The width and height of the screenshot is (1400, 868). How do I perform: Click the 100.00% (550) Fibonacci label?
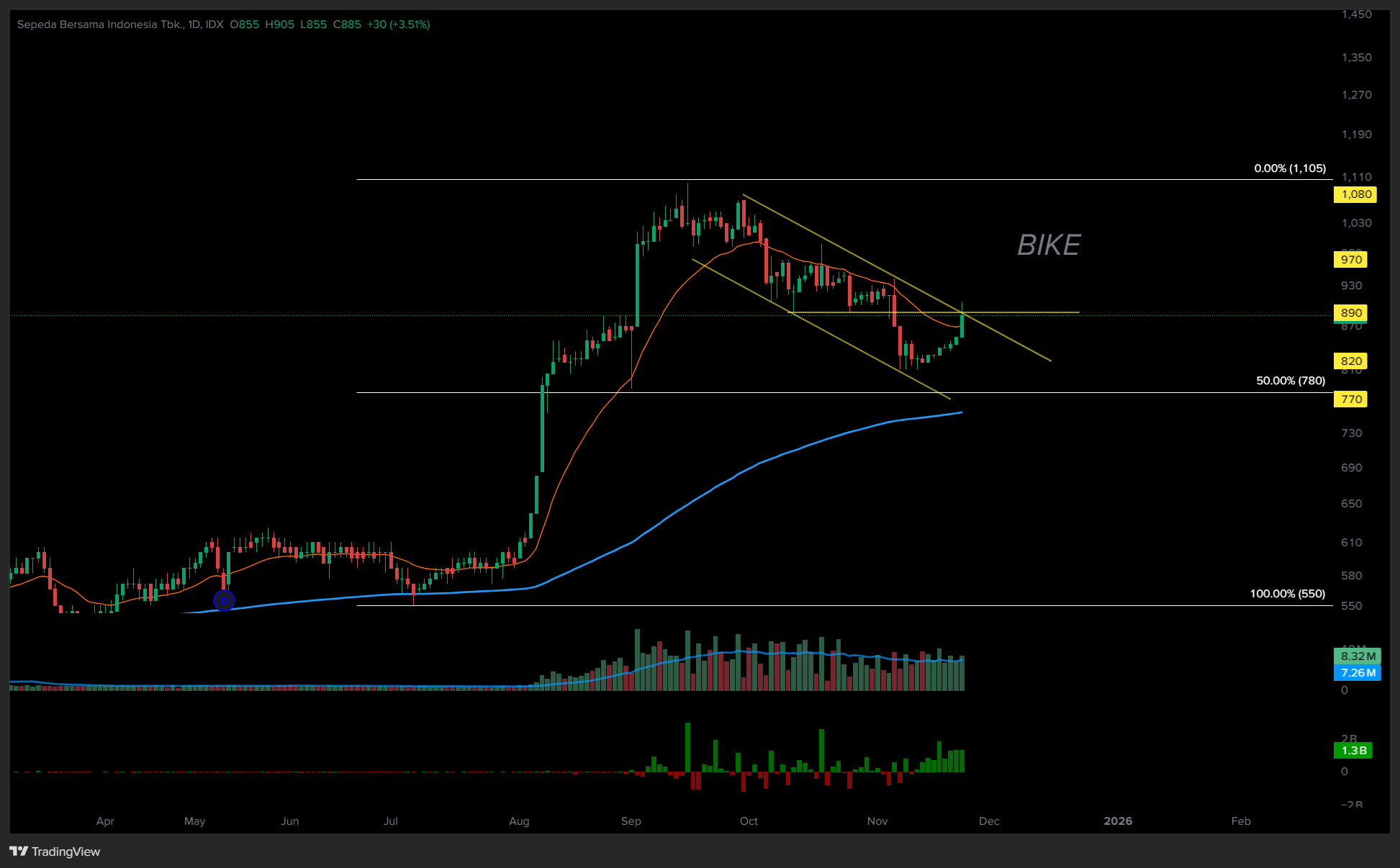(x=1287, y=594)
